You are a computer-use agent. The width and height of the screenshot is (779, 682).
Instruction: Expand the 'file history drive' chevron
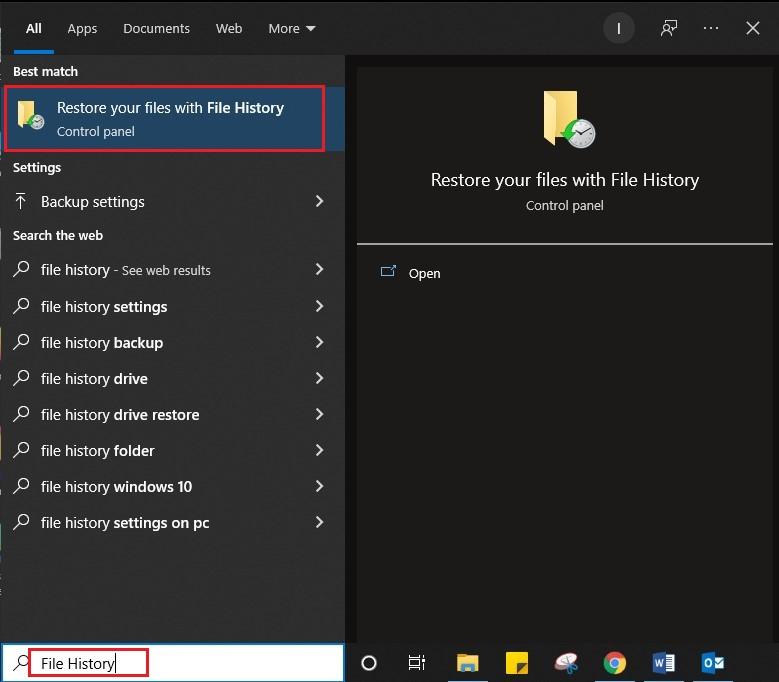click(x=319, y=378)
